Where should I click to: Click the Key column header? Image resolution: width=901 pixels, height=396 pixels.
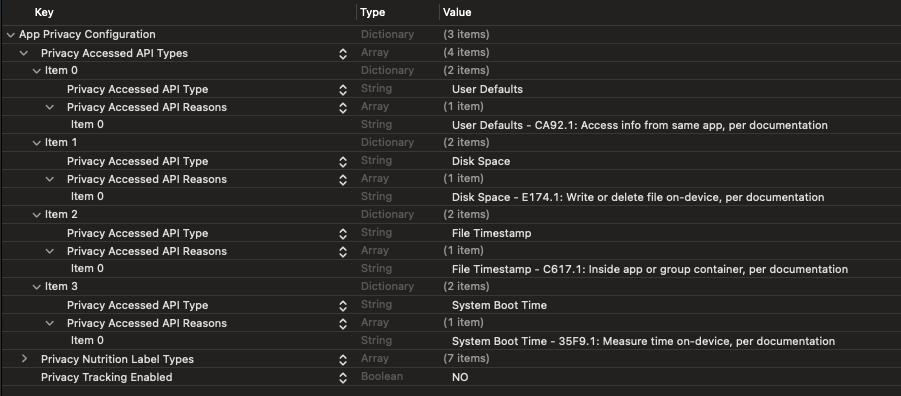tap(44, 12)
